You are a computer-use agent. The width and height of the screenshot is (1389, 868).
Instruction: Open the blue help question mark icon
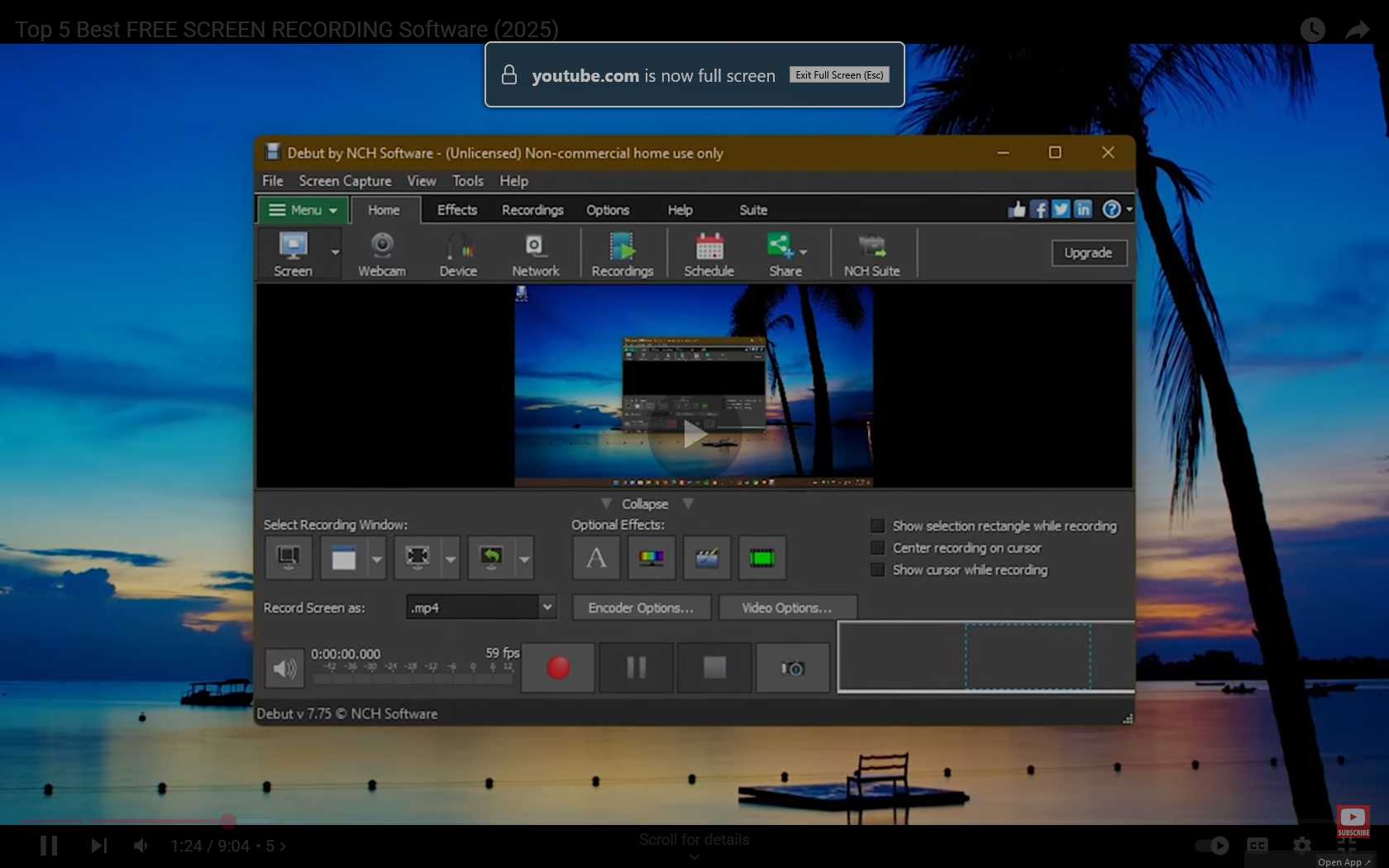(x=1111, y=209)
